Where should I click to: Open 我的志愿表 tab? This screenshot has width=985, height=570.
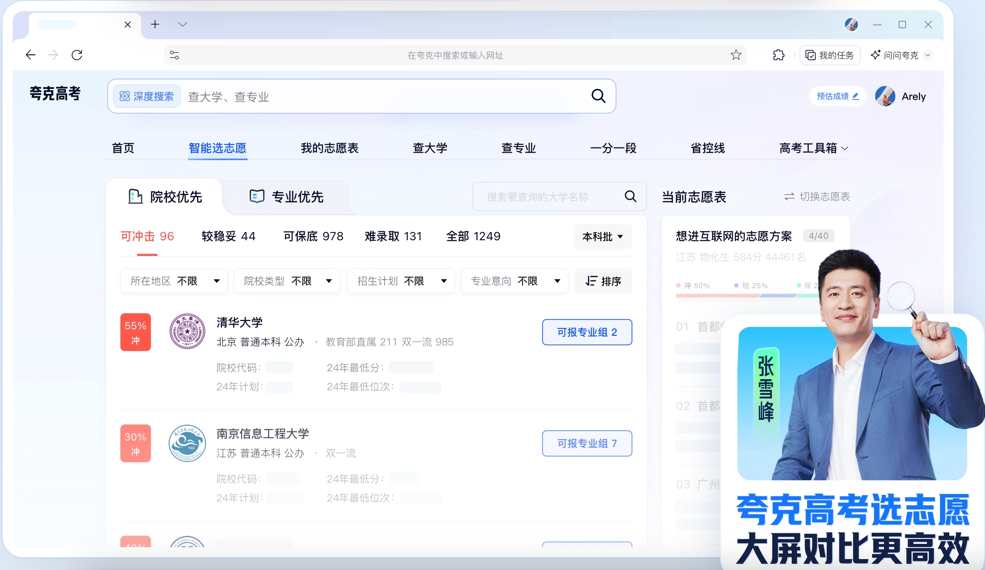pos(329,148)
